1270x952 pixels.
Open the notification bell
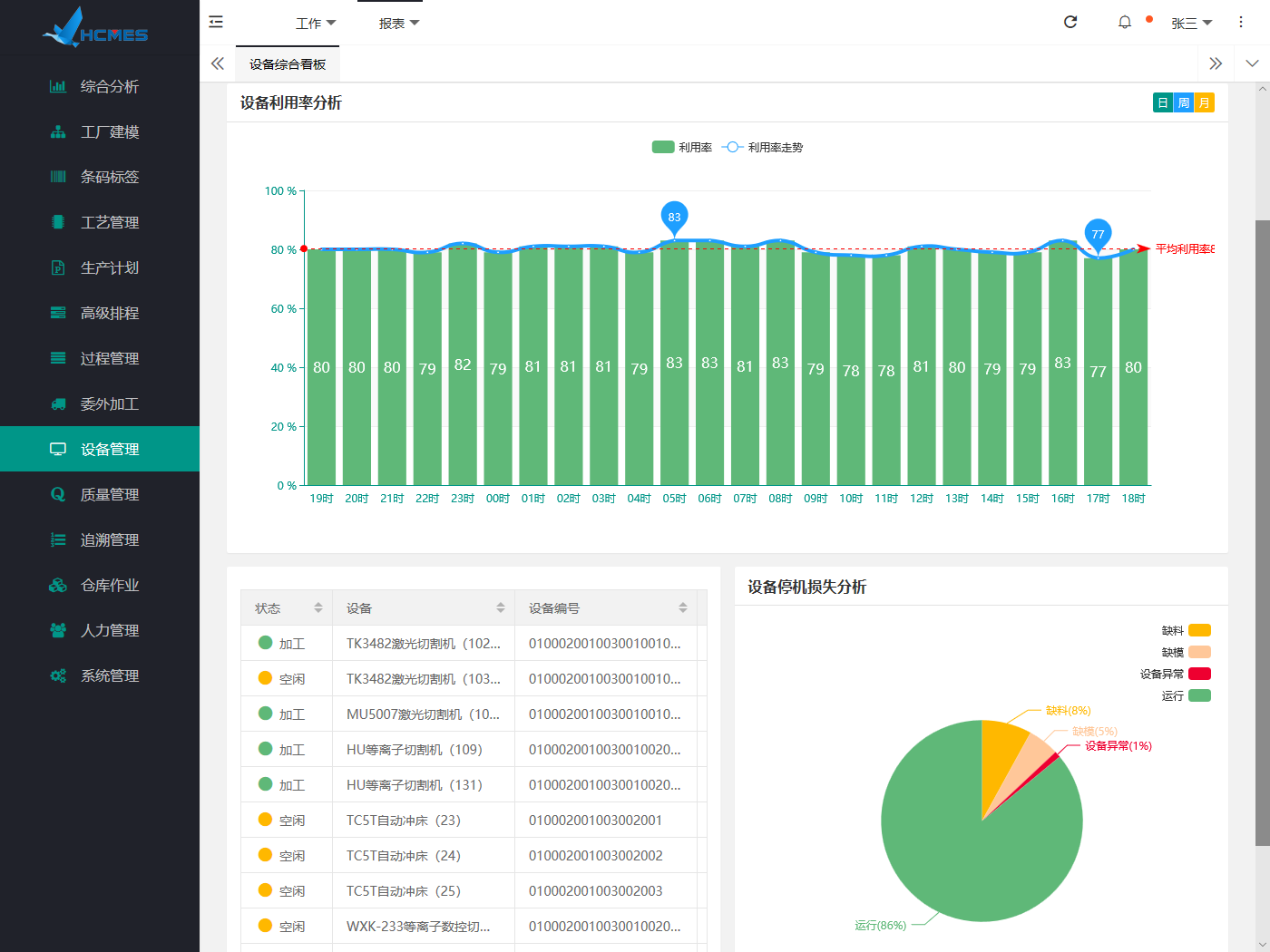[x=1125, y=22]
